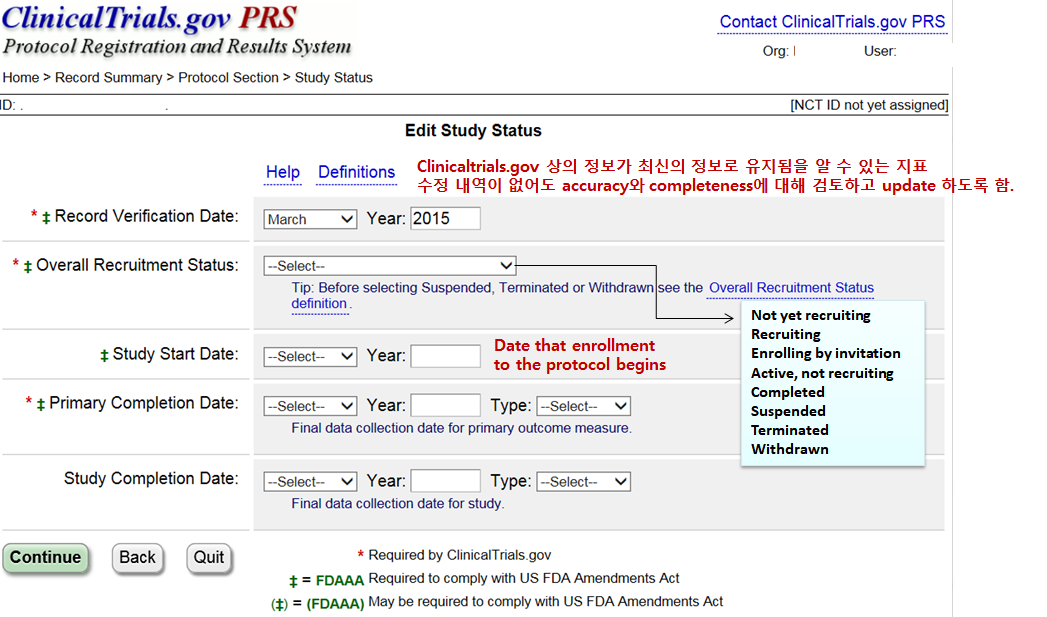Click the 'Study Start Date:' label
This screenshot has height=617, width=1047.
point(175,354)
